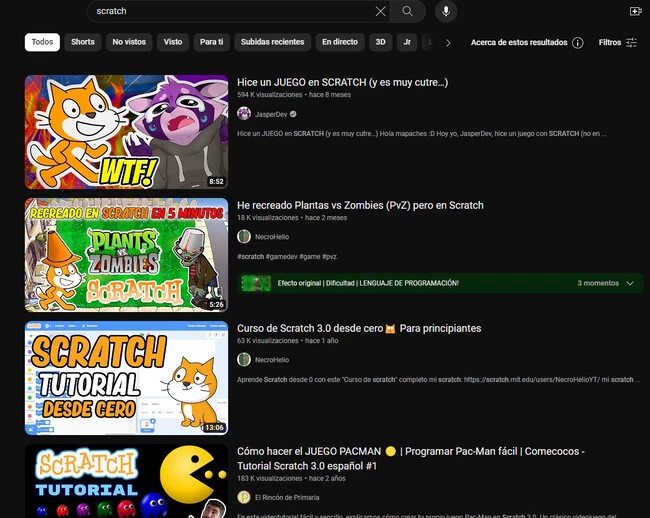Open the Filtros options panel

coord(617,43)
